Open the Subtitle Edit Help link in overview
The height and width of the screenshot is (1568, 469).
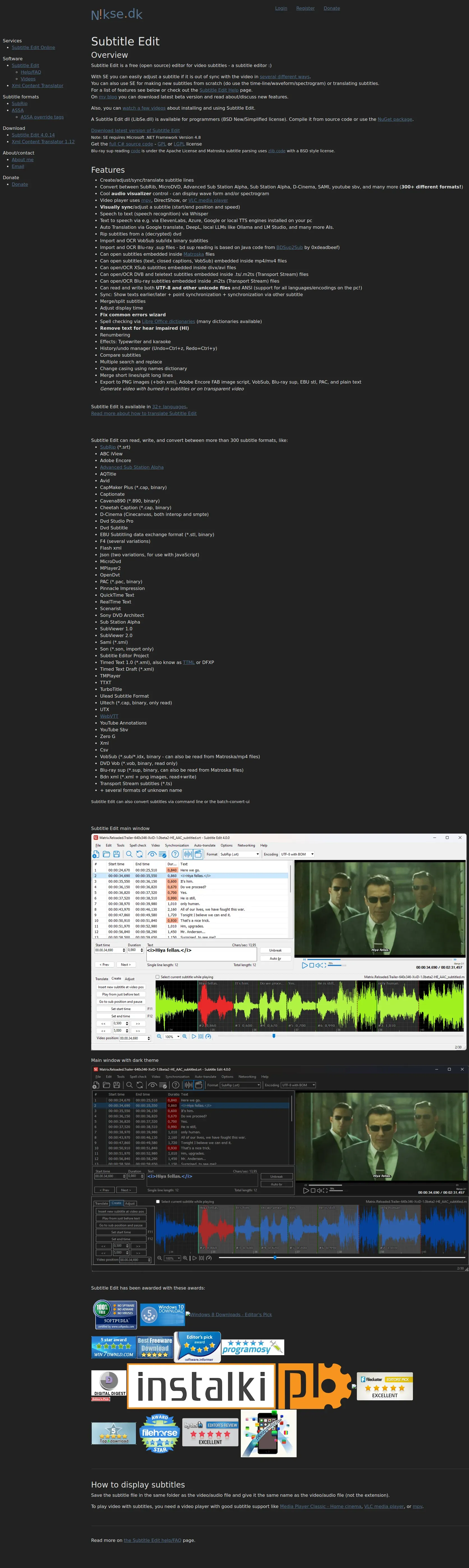(219, 90)
